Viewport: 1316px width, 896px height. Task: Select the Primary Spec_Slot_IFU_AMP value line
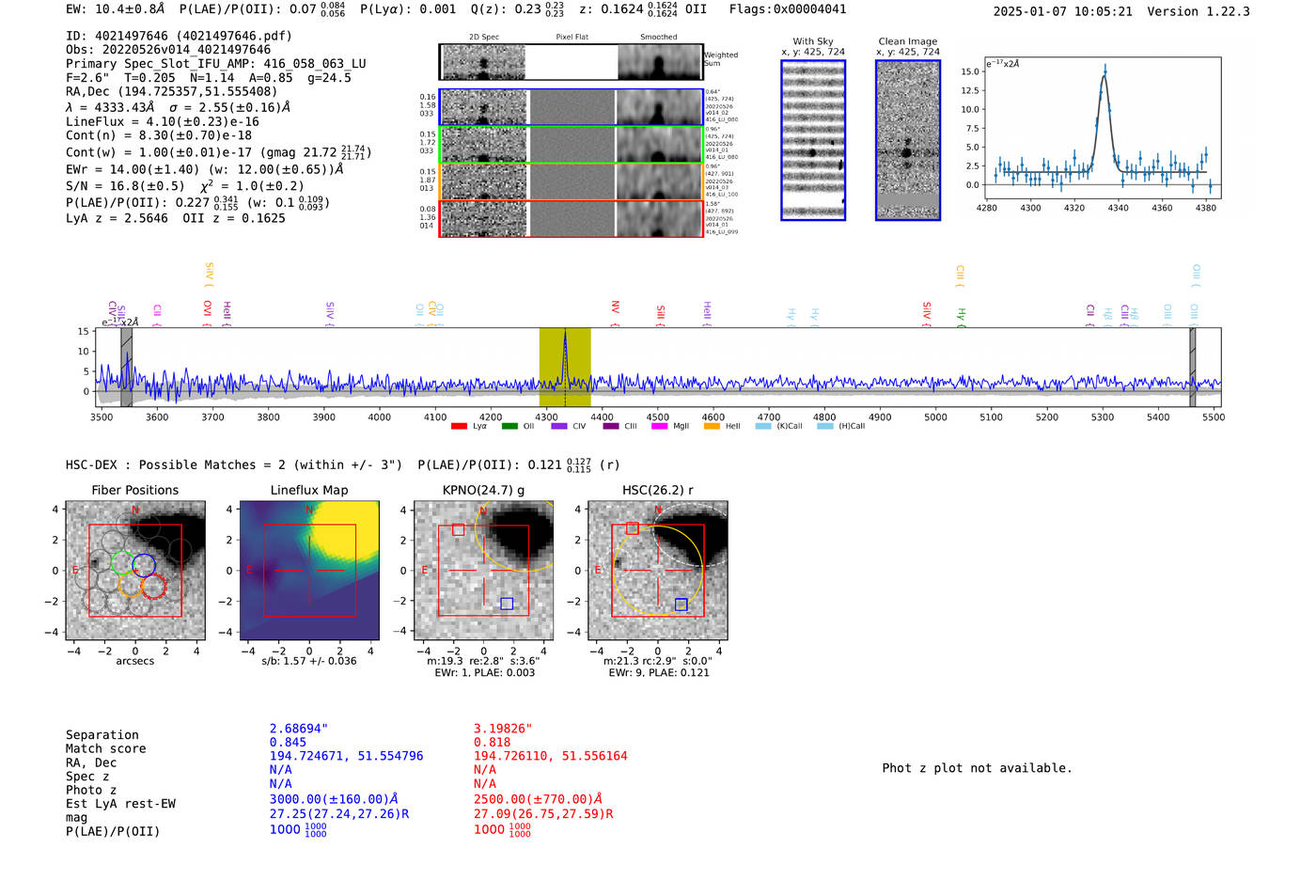216,64
